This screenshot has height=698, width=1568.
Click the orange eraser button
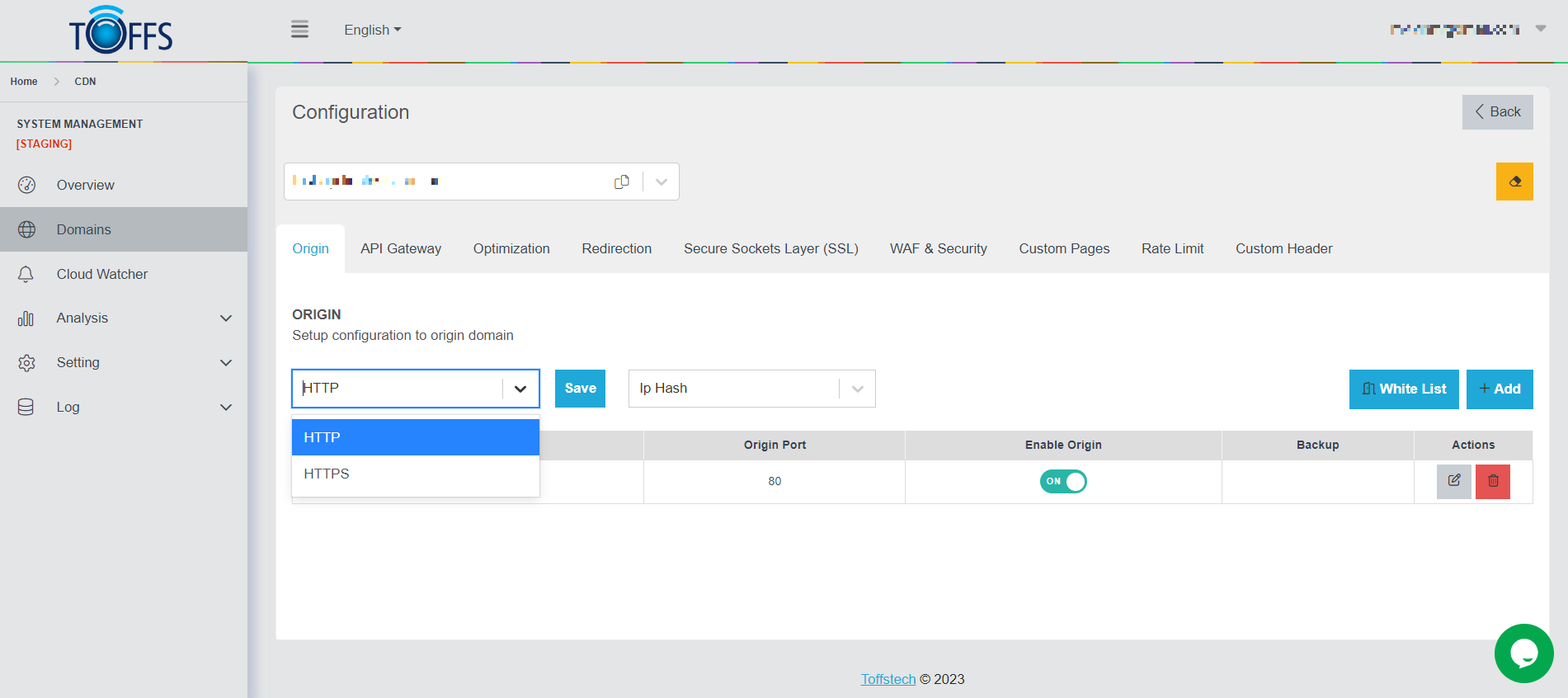click(1514, 182)
